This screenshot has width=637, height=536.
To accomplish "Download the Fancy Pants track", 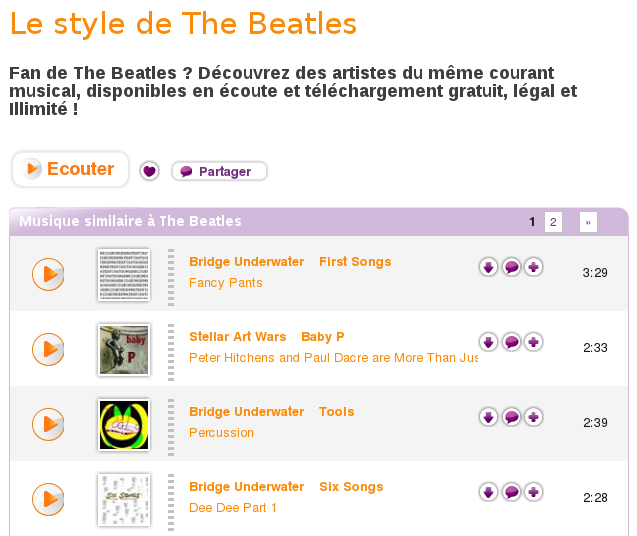I will [x=488, y=267].
